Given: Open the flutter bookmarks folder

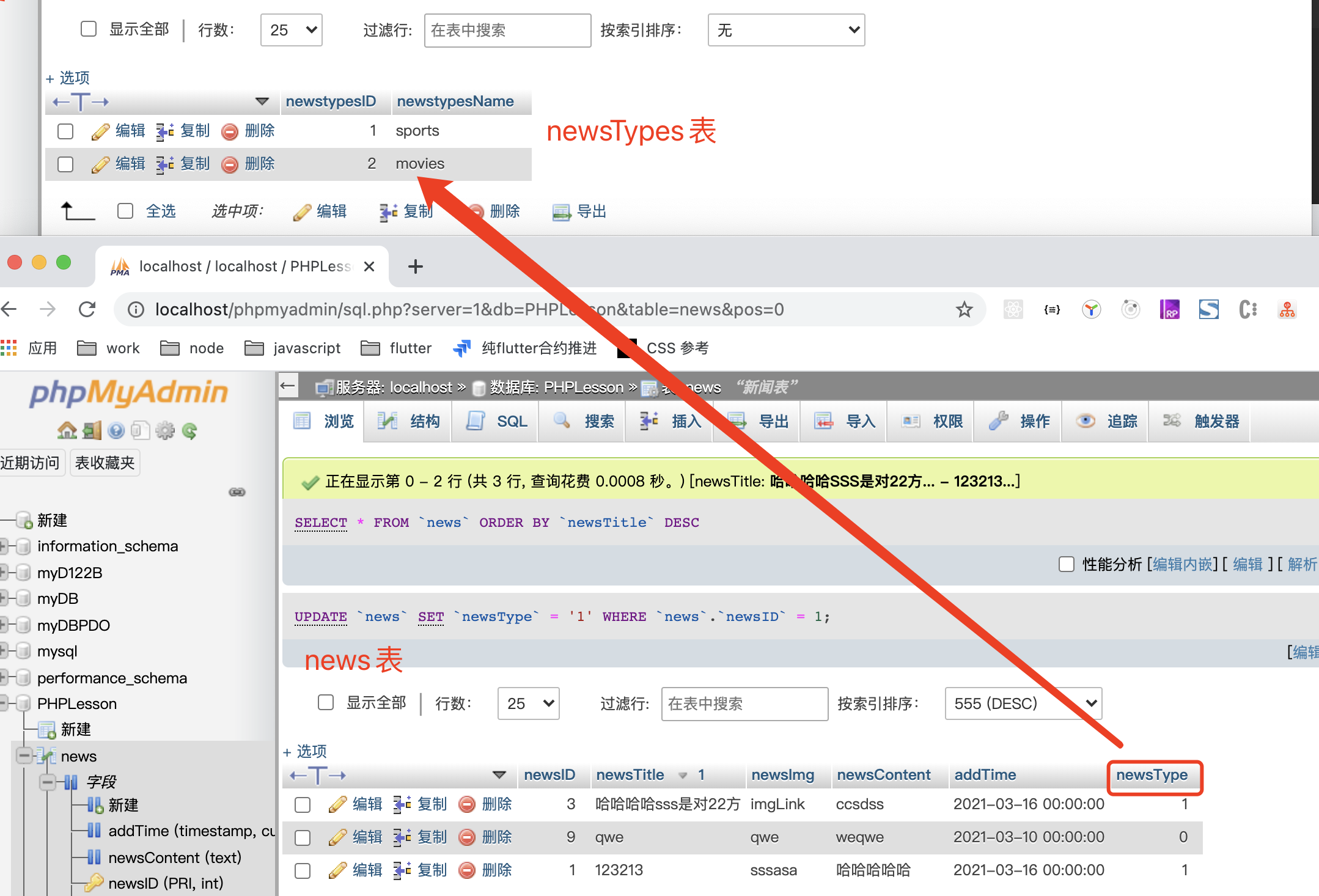Looking at the screenshot, I should click(396, 348).
